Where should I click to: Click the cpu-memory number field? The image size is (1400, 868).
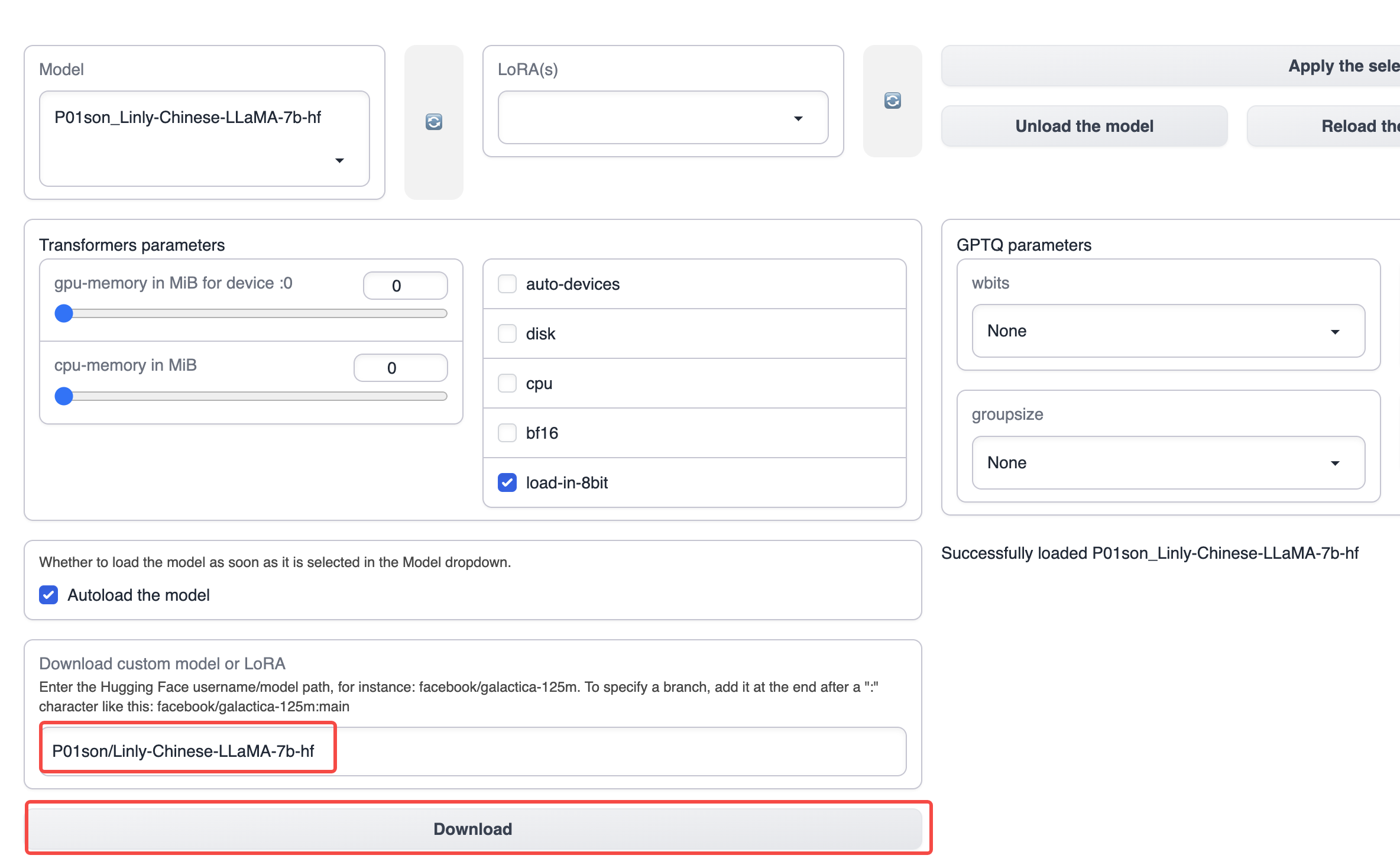401,368
